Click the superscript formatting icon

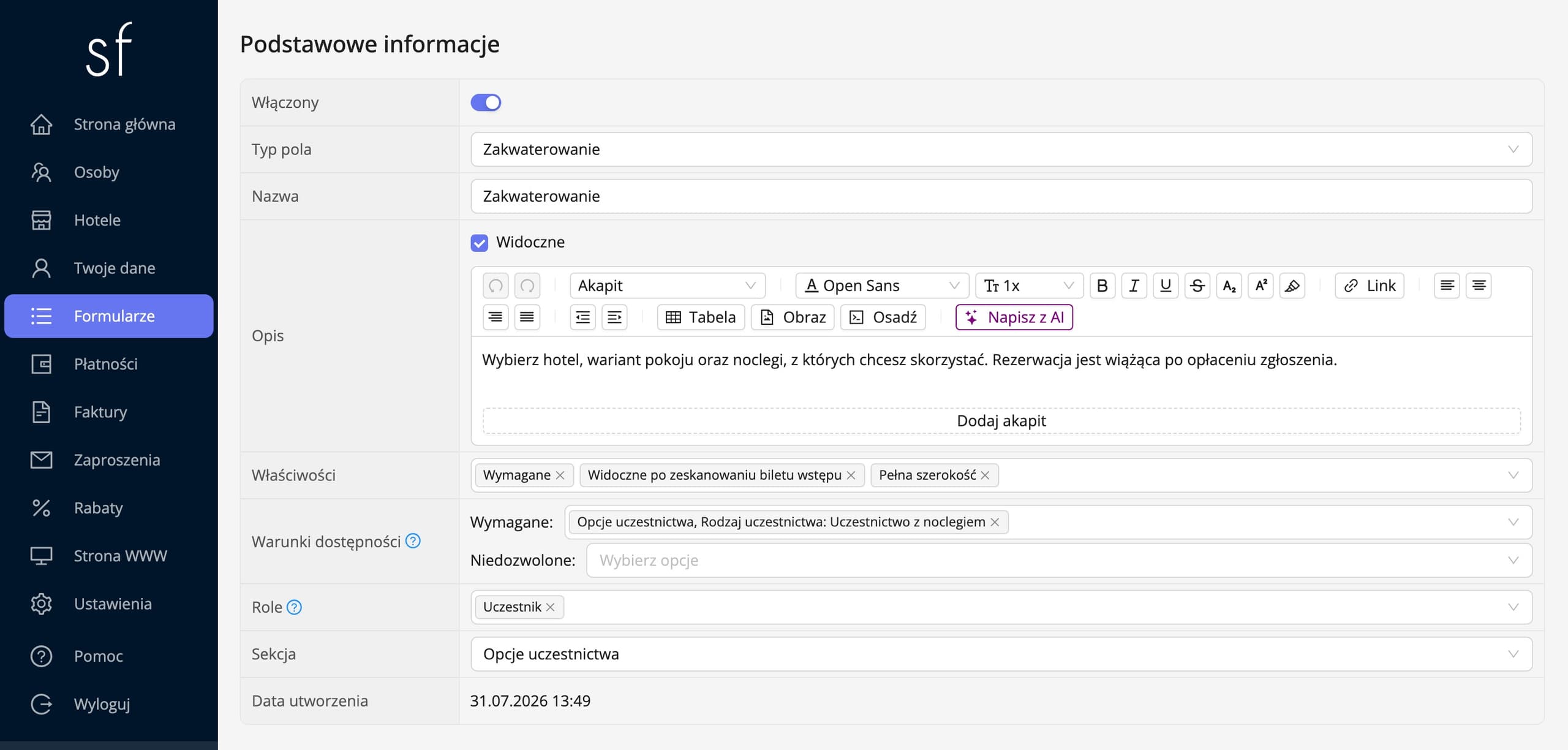[1261, 286]
